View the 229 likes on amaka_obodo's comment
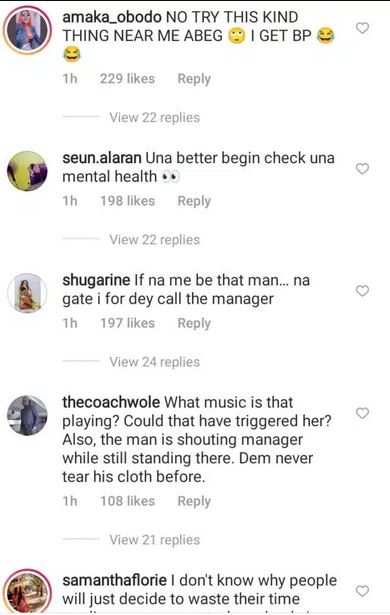 128,79
